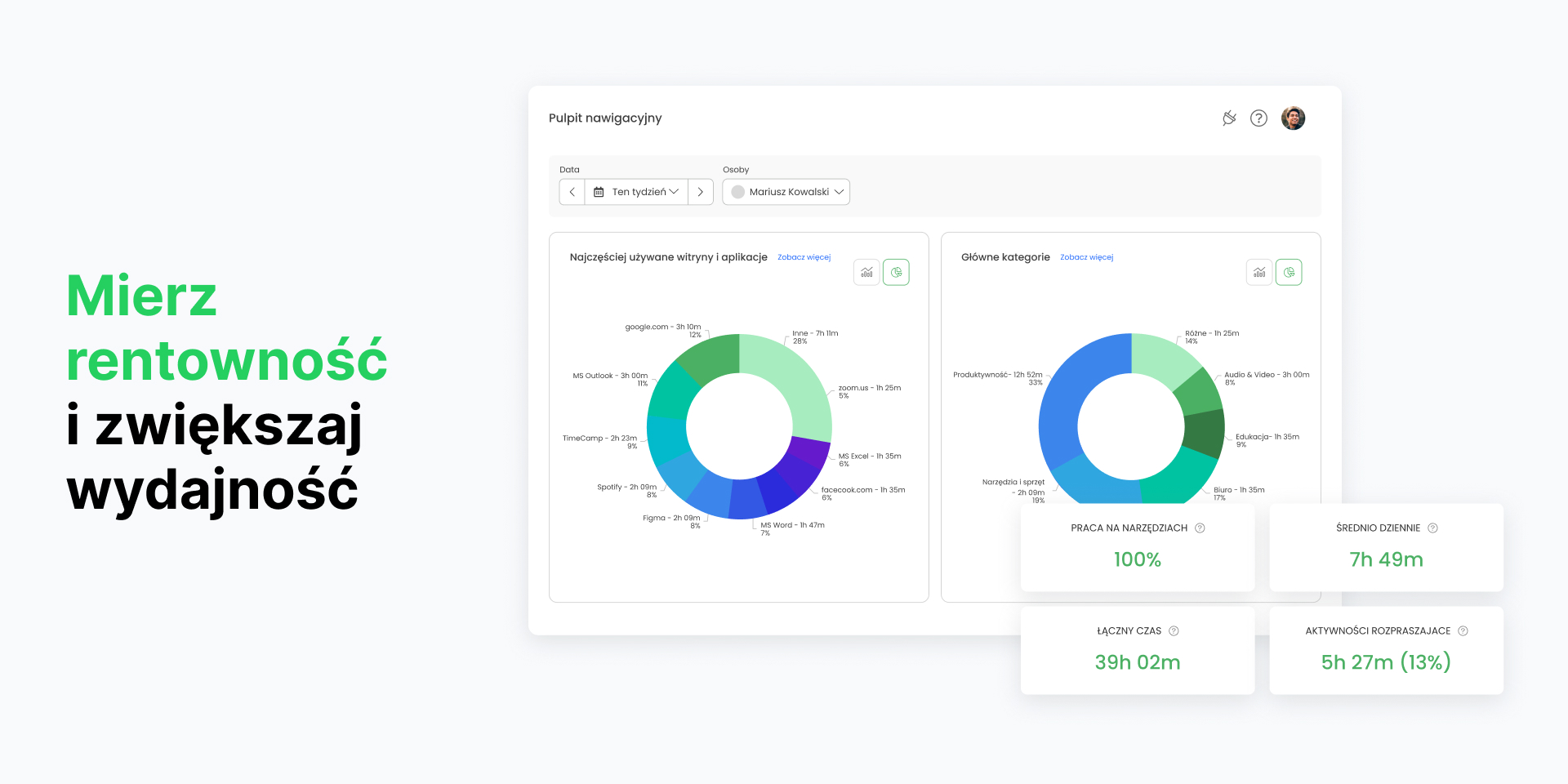Click Zobacz więcej beside Główne kategorie

tap(1086, 257)
